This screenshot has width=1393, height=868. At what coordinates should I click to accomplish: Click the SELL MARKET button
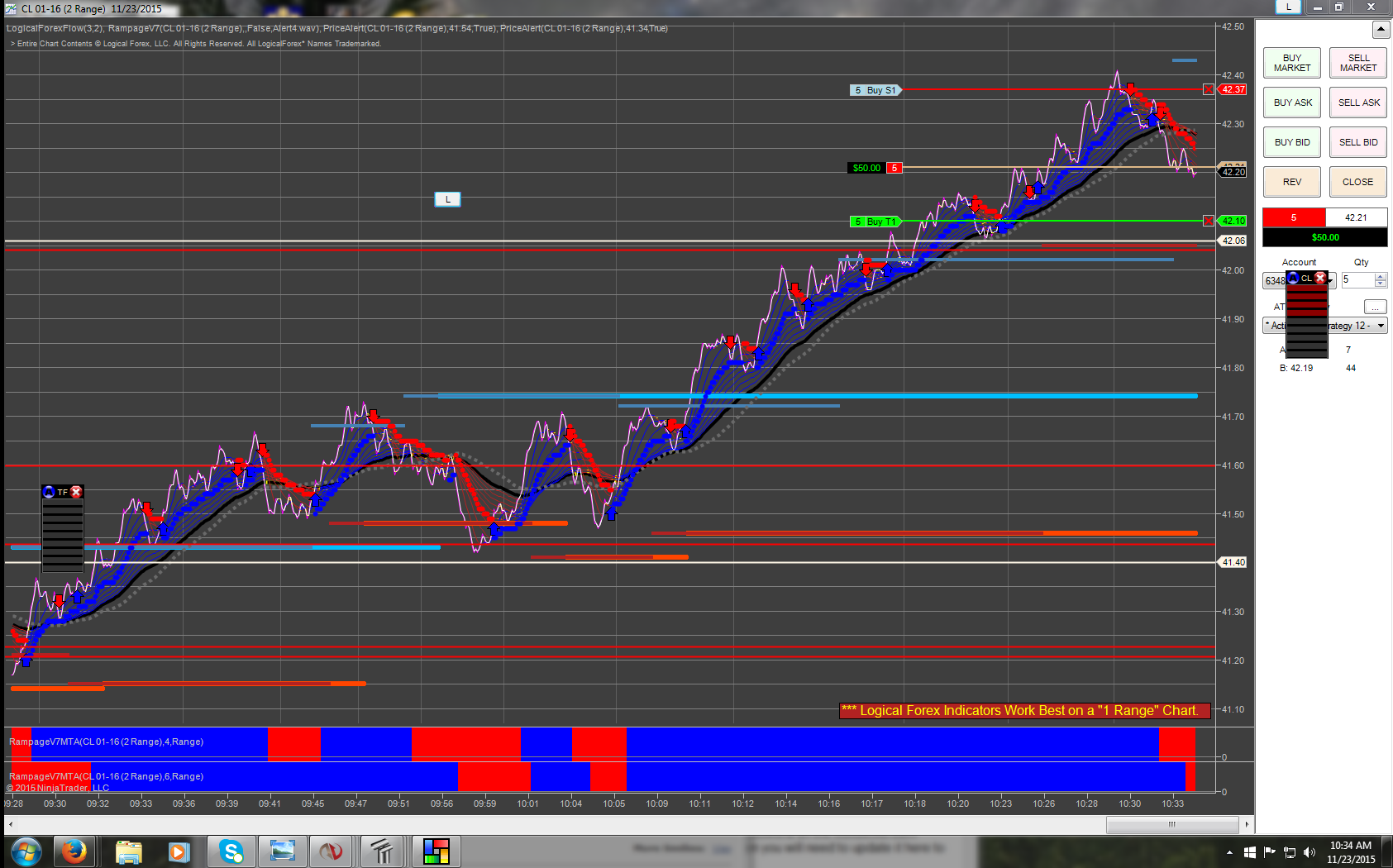pos(1358,63)
